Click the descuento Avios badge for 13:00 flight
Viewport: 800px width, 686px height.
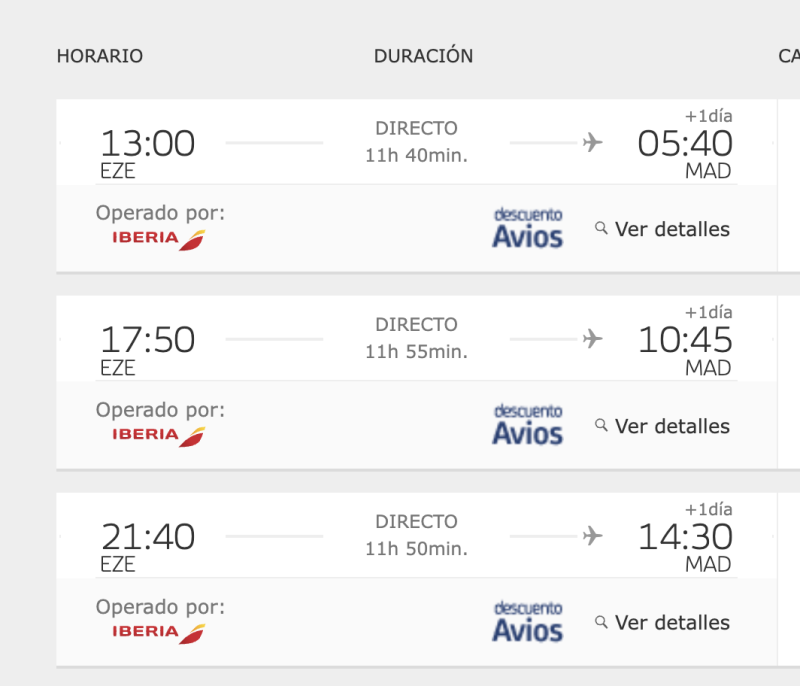pos(528,228)
